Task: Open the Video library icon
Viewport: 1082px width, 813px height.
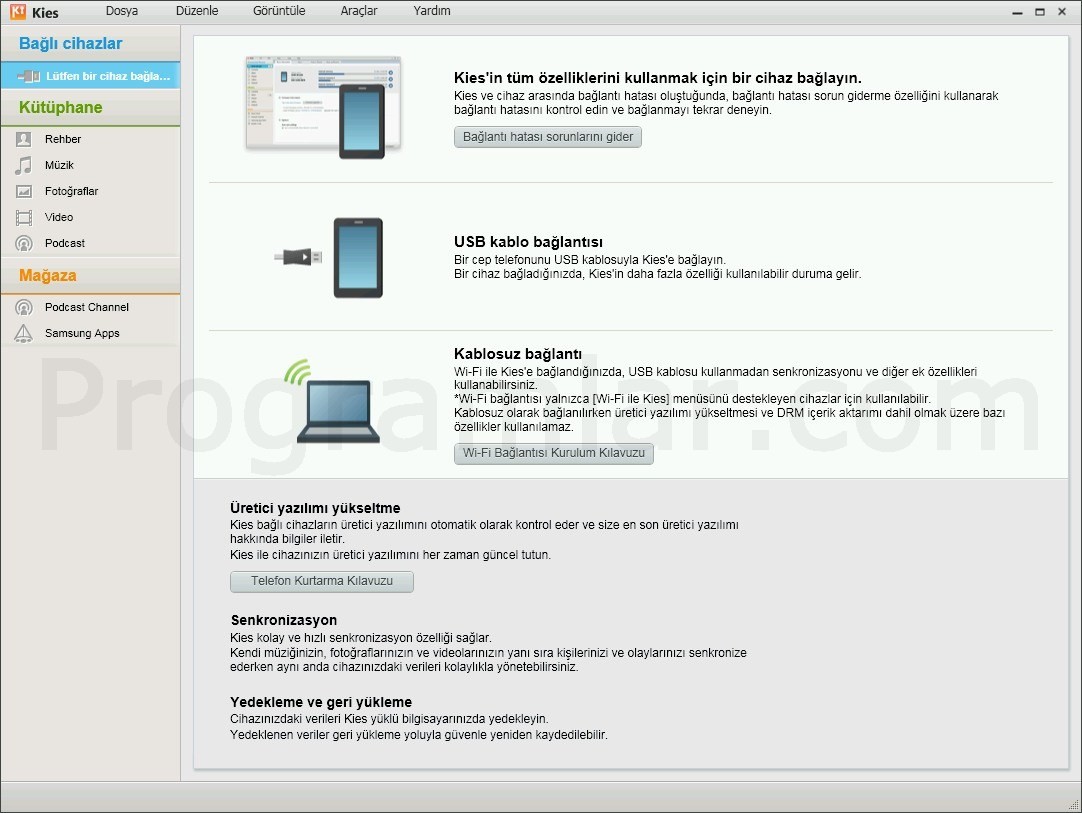Action: pyautogui.click(x=23, y=216)
